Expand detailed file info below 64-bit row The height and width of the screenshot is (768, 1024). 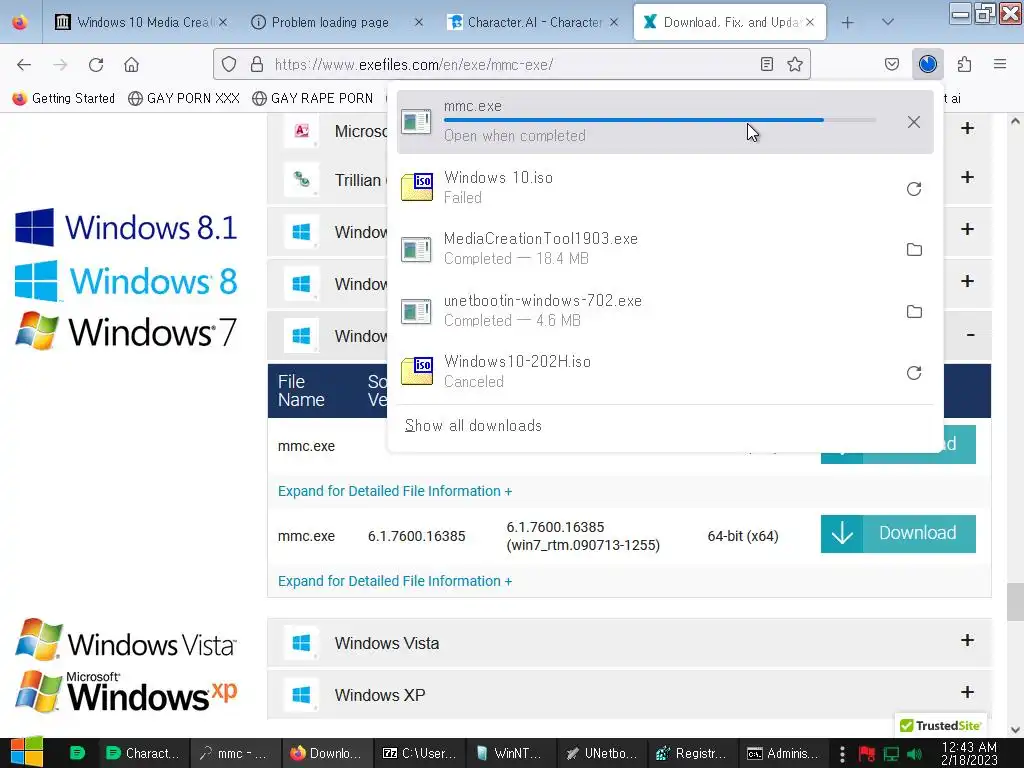tap(394, 581)
